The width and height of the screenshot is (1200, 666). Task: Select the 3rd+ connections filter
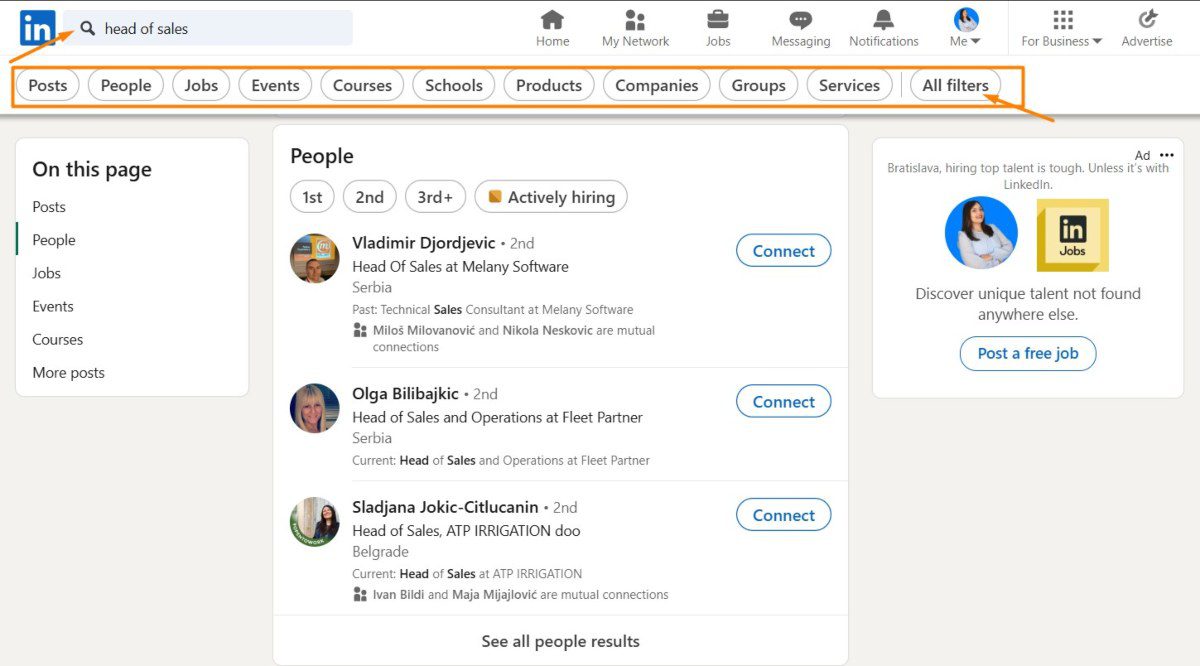click(x=436, y=197)
